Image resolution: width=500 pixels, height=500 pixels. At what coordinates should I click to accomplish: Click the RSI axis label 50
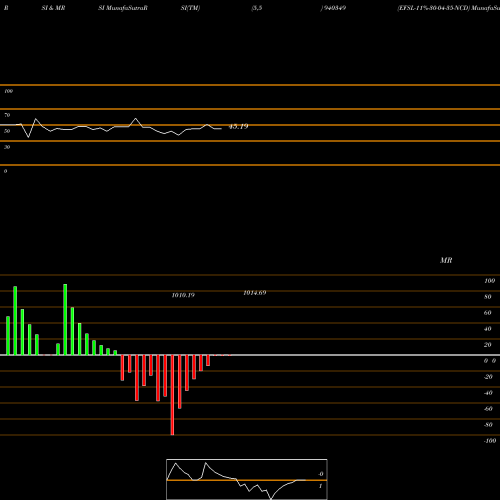7,131
